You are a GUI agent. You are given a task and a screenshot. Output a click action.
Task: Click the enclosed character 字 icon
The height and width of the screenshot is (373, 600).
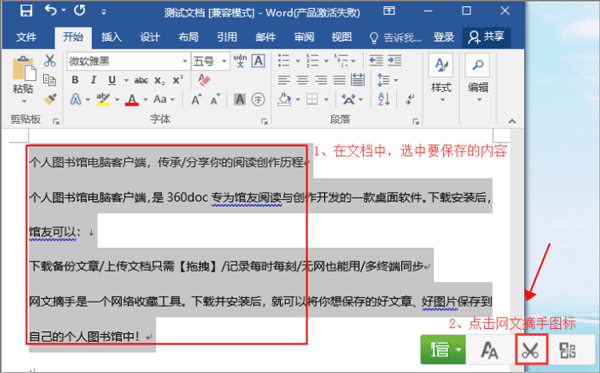pos(258,99)
